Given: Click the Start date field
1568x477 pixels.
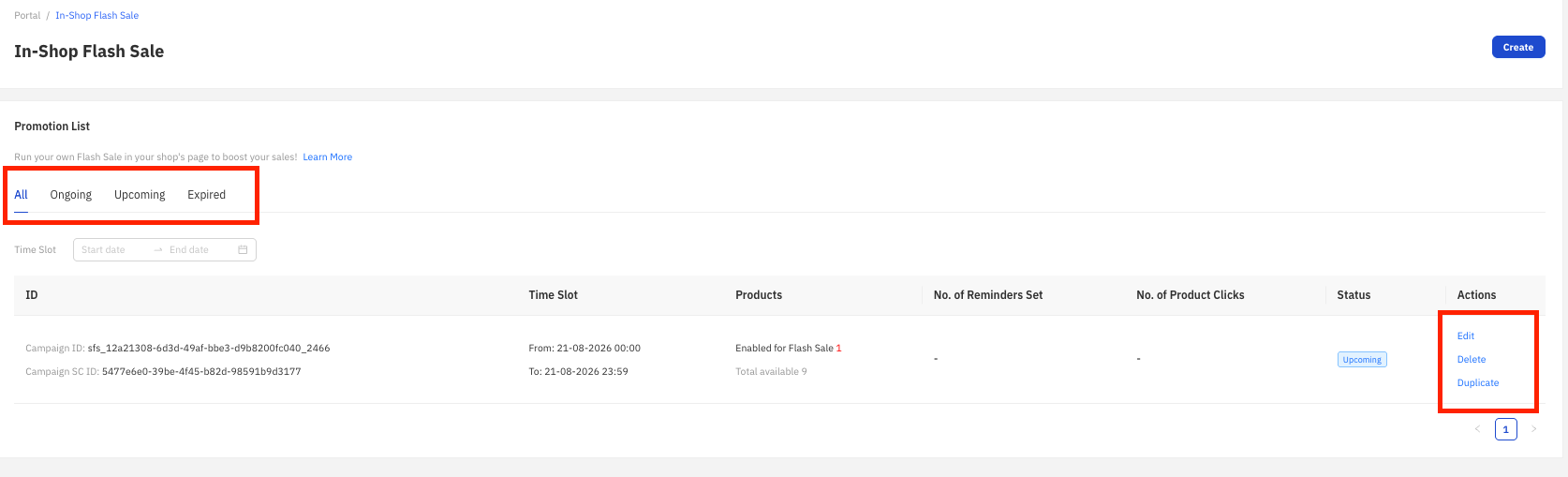Looking at the screenshot, I should 112,250.
